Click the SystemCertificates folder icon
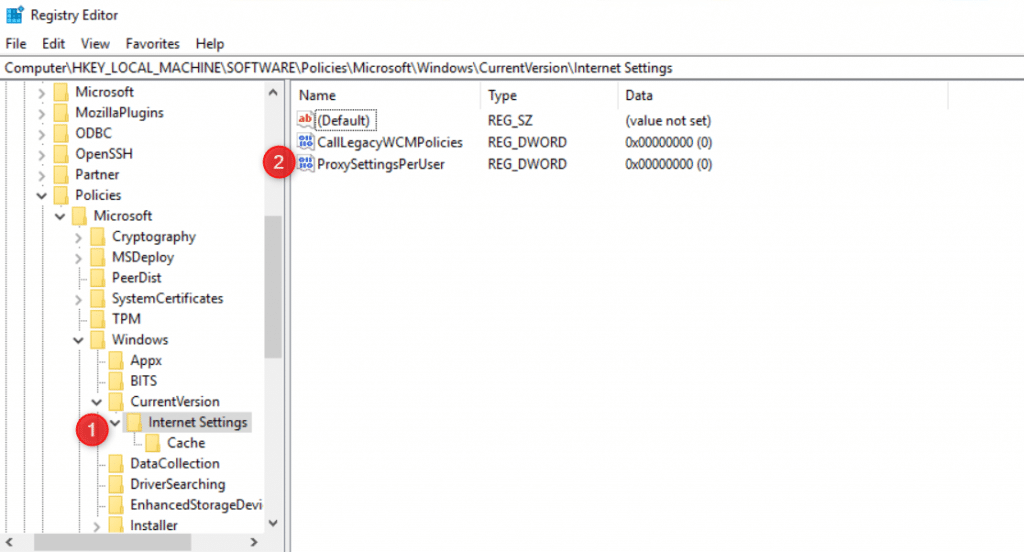 pyautogui.click(x=97, y=298)
